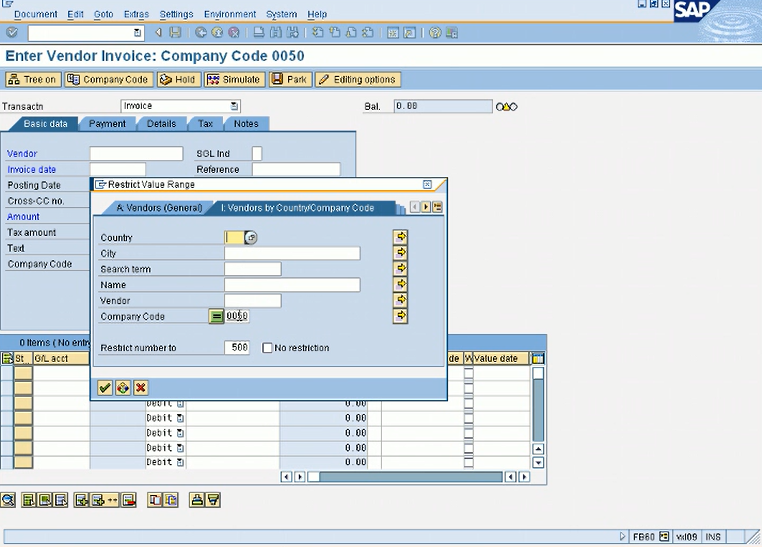Image resolution: width=762 pixels, height=547 pixels.
Task: Click the Customize Local Layout monitor icon
Action: click(x=451, y=33)
